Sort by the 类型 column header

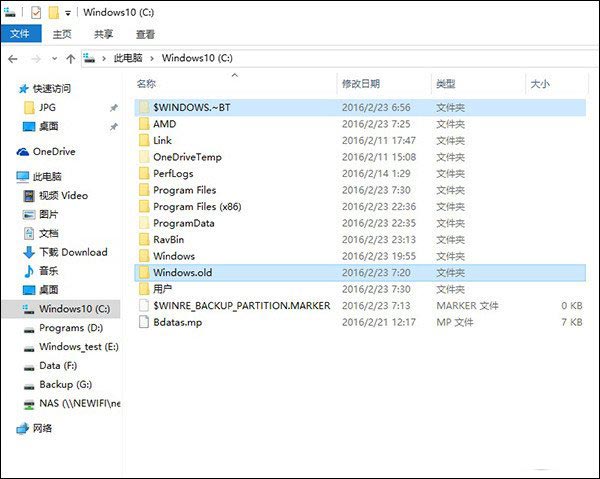pyautogui.click(x=446, y=84)
